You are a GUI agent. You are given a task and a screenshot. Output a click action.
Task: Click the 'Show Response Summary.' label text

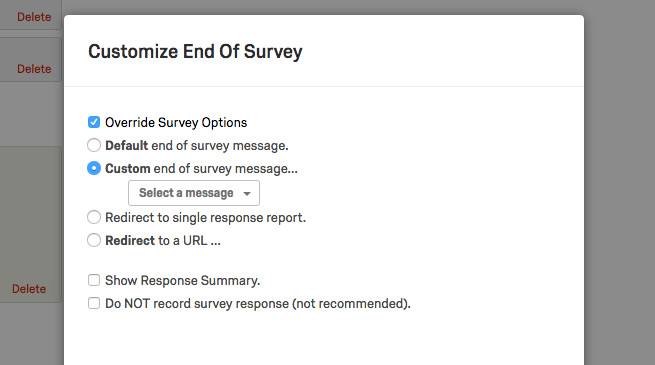coord(183,281)
